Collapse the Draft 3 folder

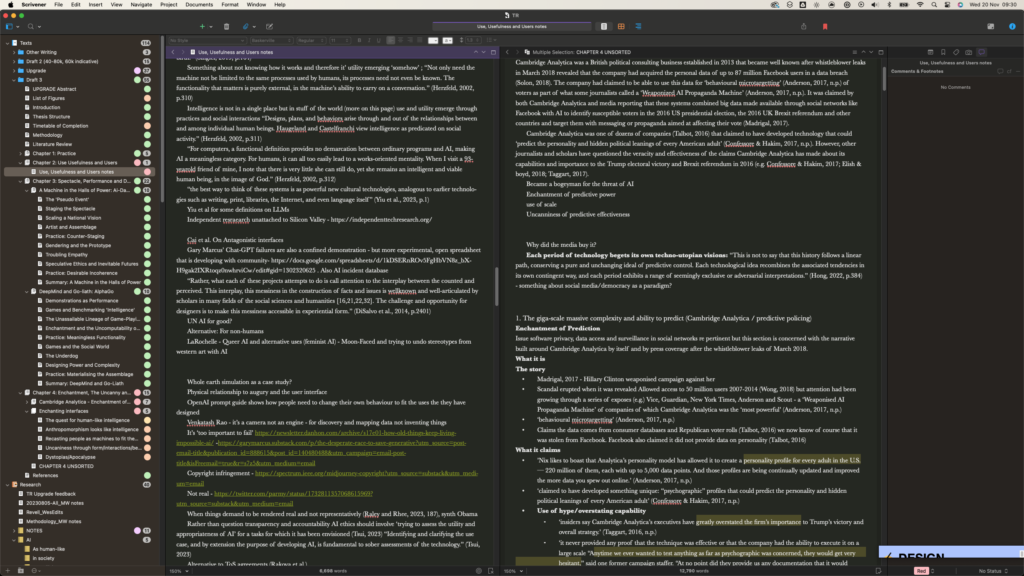14,80
